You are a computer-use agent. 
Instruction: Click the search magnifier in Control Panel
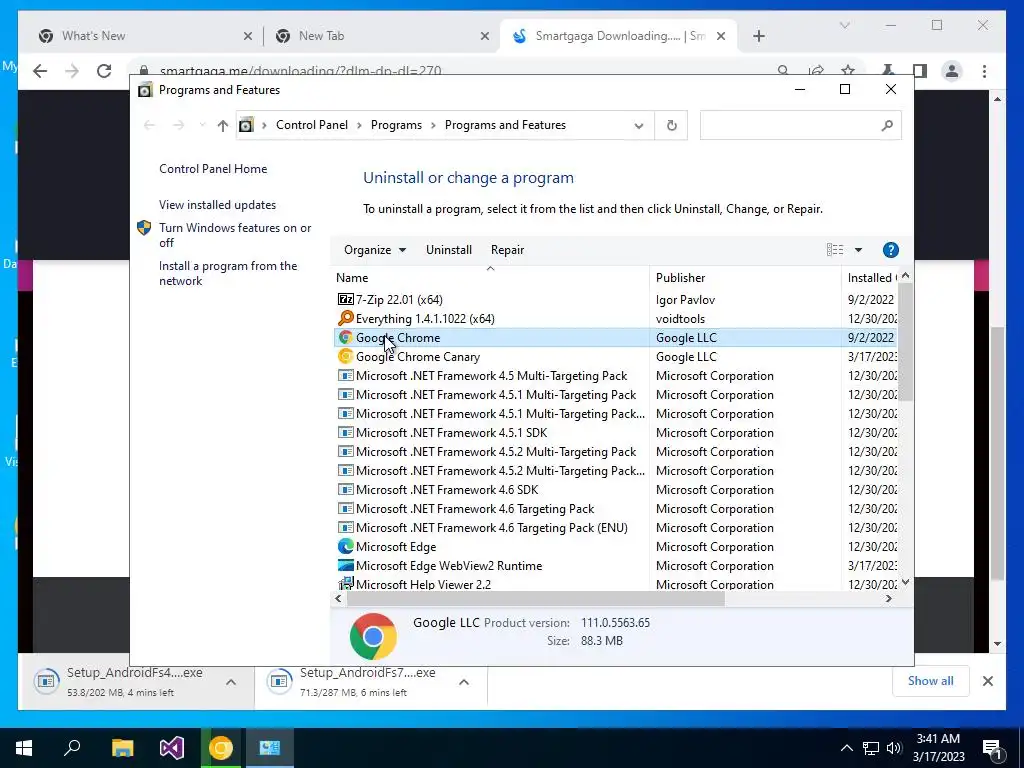pos(886,125)
